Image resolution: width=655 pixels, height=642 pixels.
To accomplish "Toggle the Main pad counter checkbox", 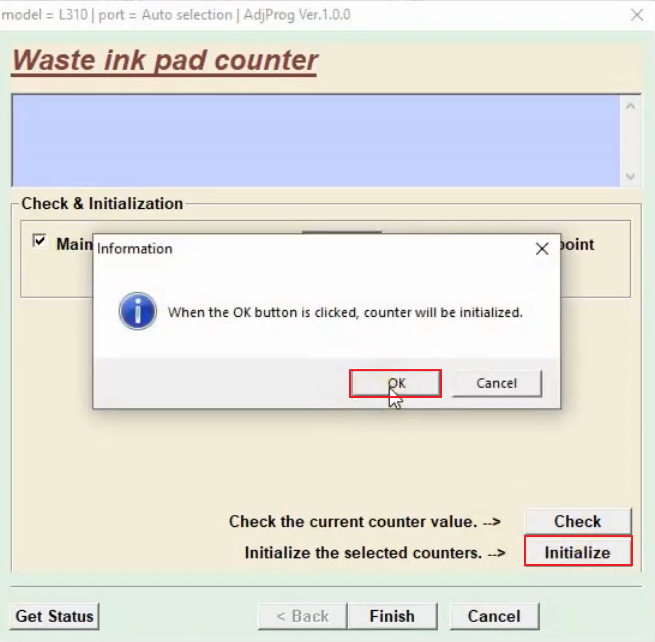I will [x=40, y=242].
